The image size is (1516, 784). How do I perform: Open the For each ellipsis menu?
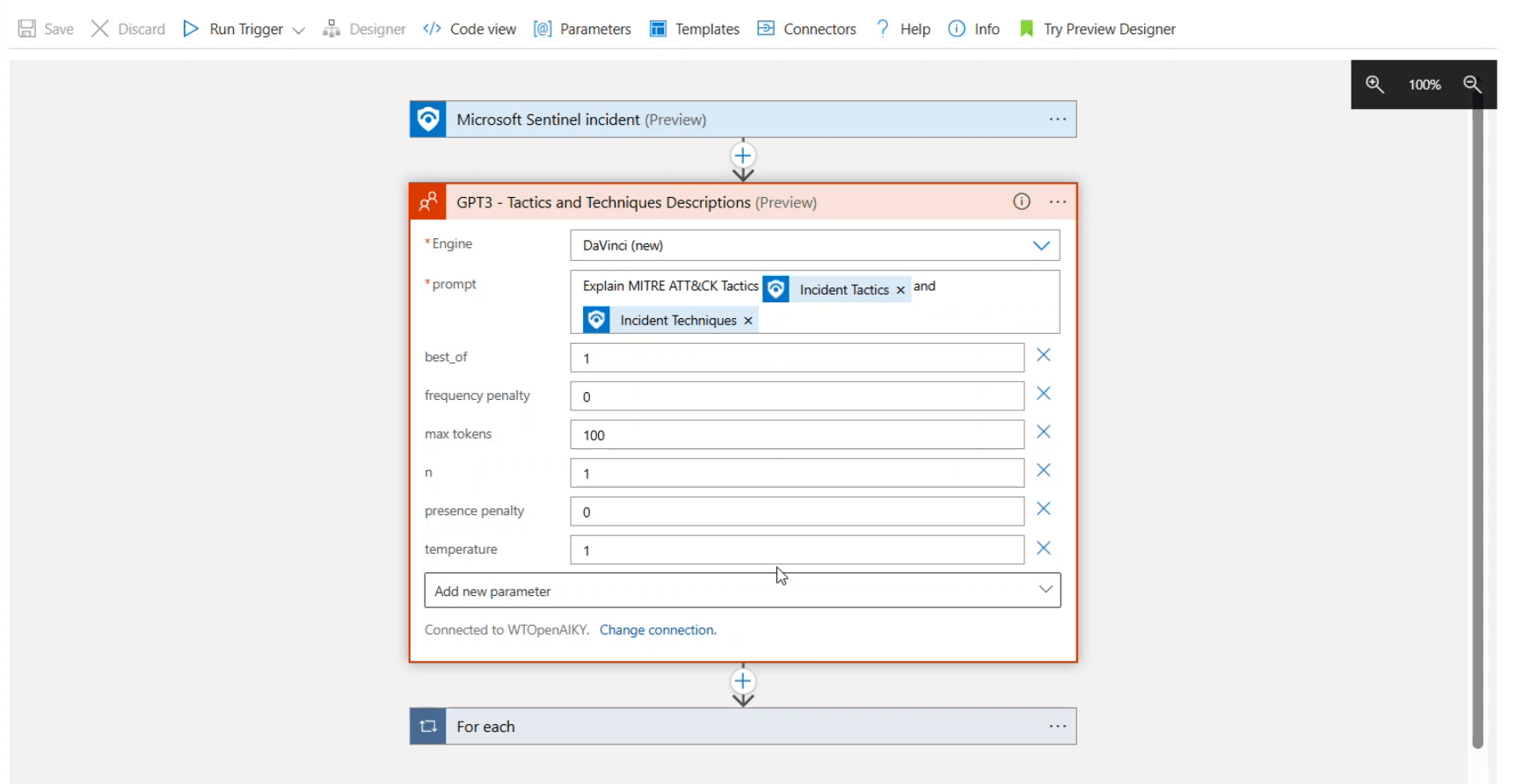pos(1057,727)
